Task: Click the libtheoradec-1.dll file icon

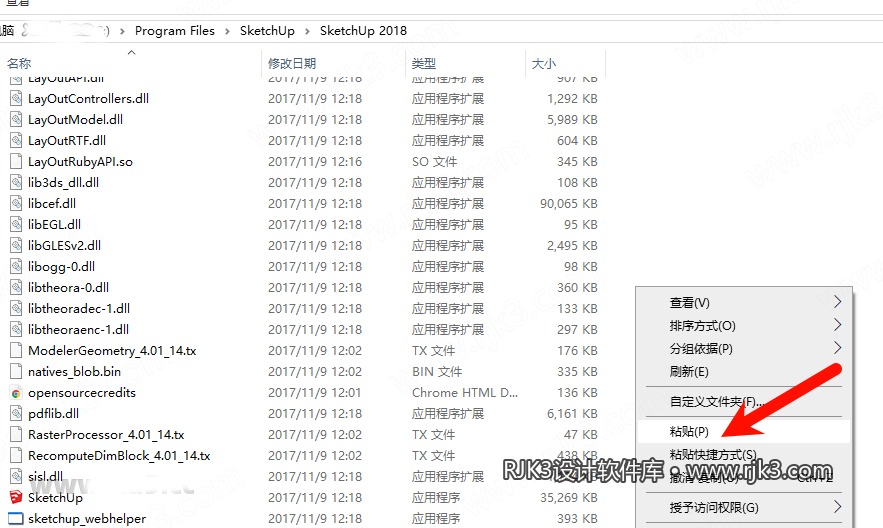Action: click(16, 308)
